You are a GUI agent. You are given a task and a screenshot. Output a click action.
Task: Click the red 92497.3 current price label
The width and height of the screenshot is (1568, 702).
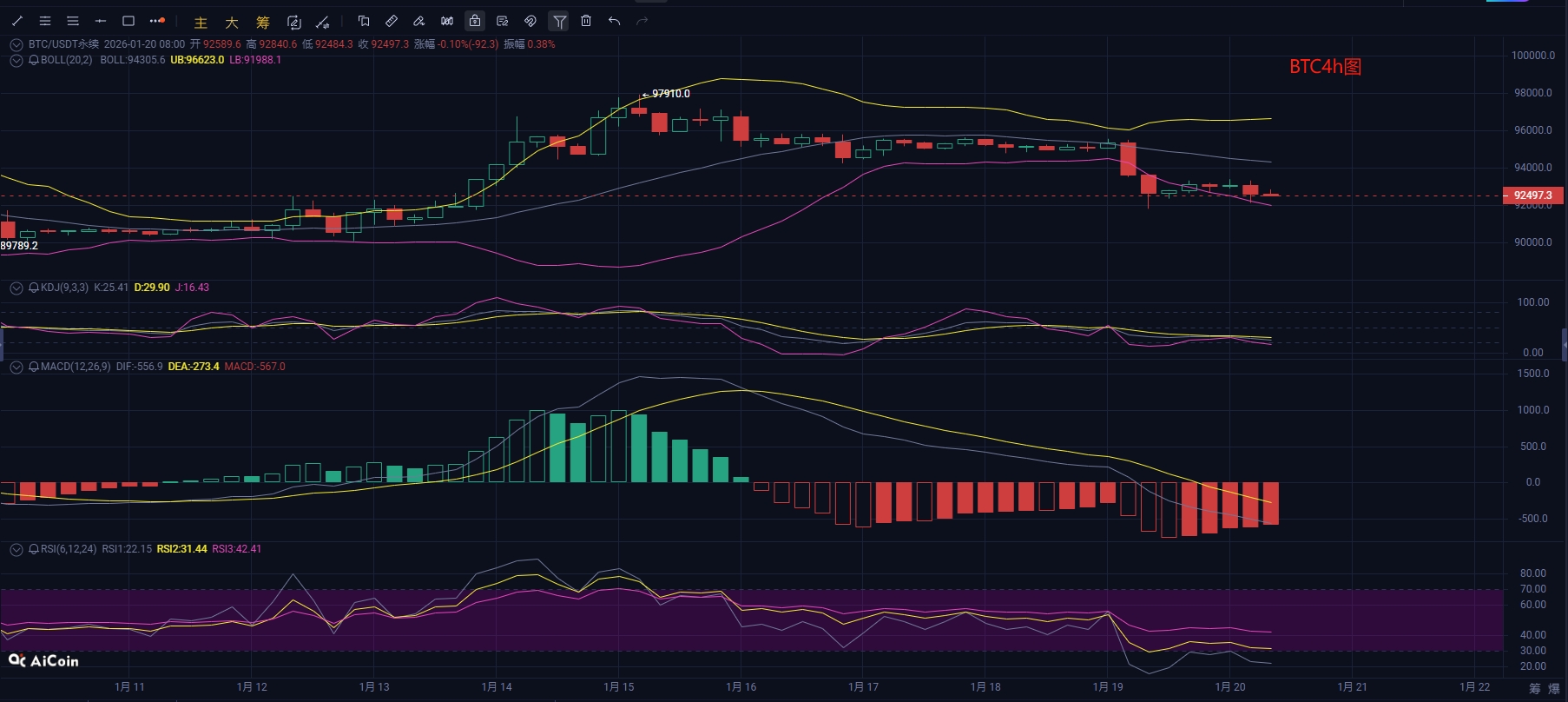coord(1535,195)
